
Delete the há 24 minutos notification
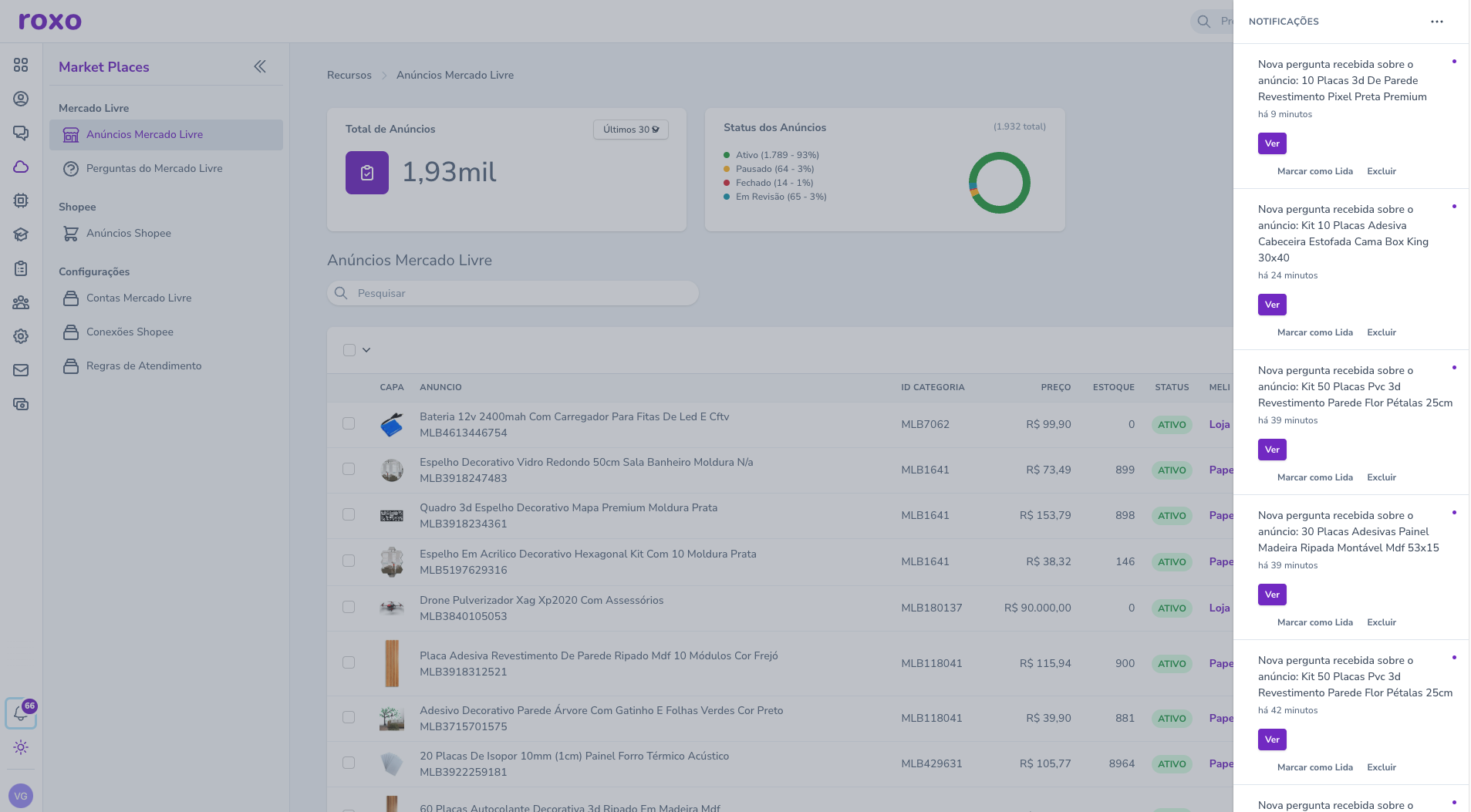1381,332
